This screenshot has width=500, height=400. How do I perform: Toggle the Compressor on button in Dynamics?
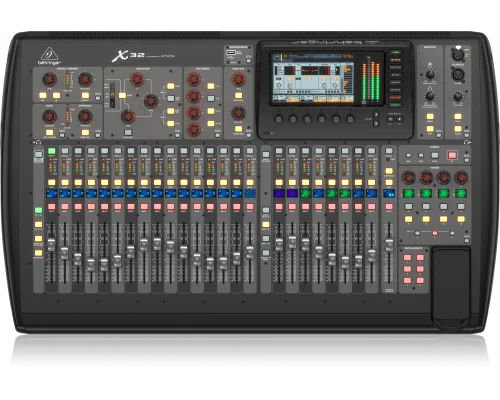coord(85,132)
